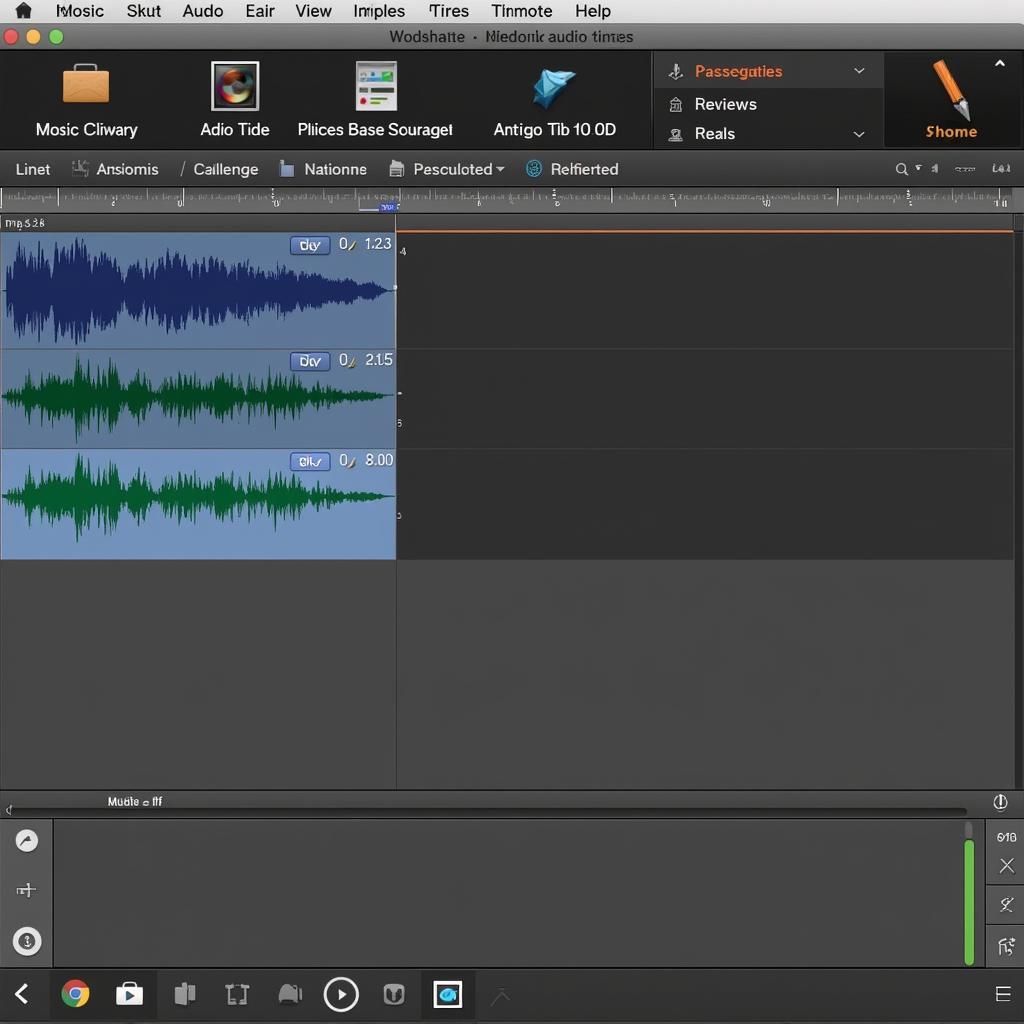Open the media store bag in dock
The height and width of the screenshot is (1024, 1024).
tap(129, 994)
